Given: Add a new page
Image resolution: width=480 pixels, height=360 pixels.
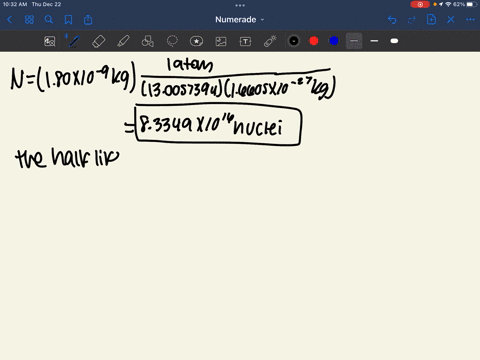Looking at the screenshot, I should click(x=431, y=20).
